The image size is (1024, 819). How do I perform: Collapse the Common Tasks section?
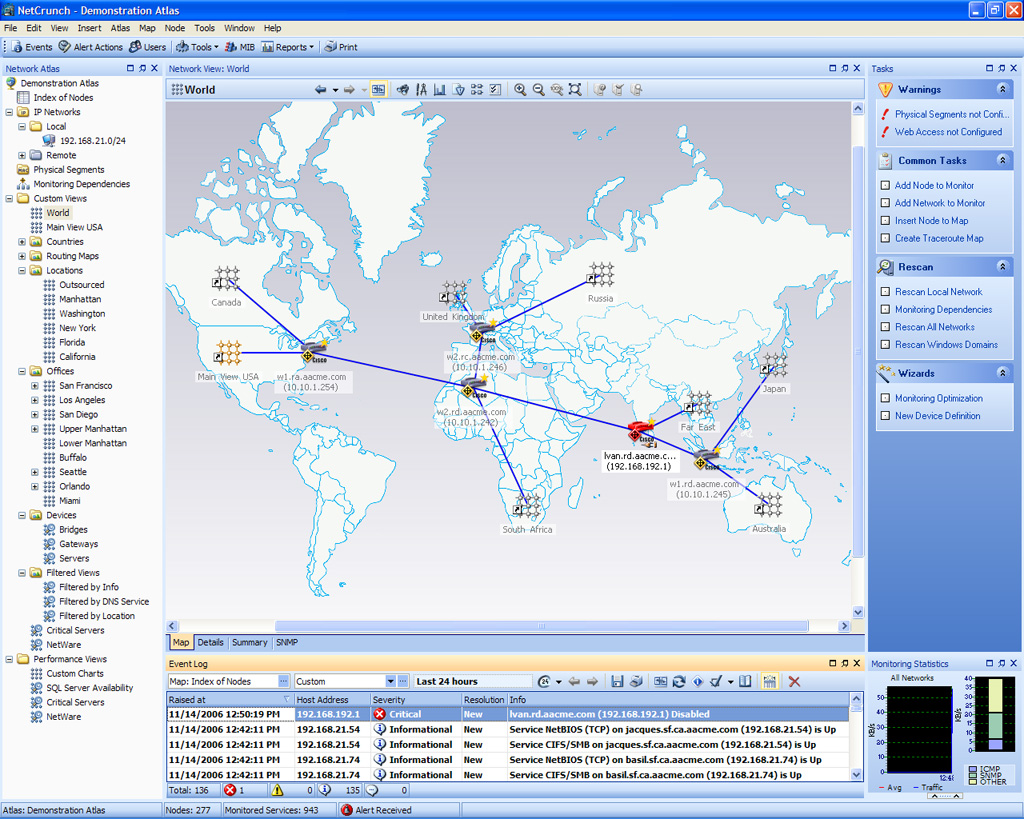[1002, 161]
